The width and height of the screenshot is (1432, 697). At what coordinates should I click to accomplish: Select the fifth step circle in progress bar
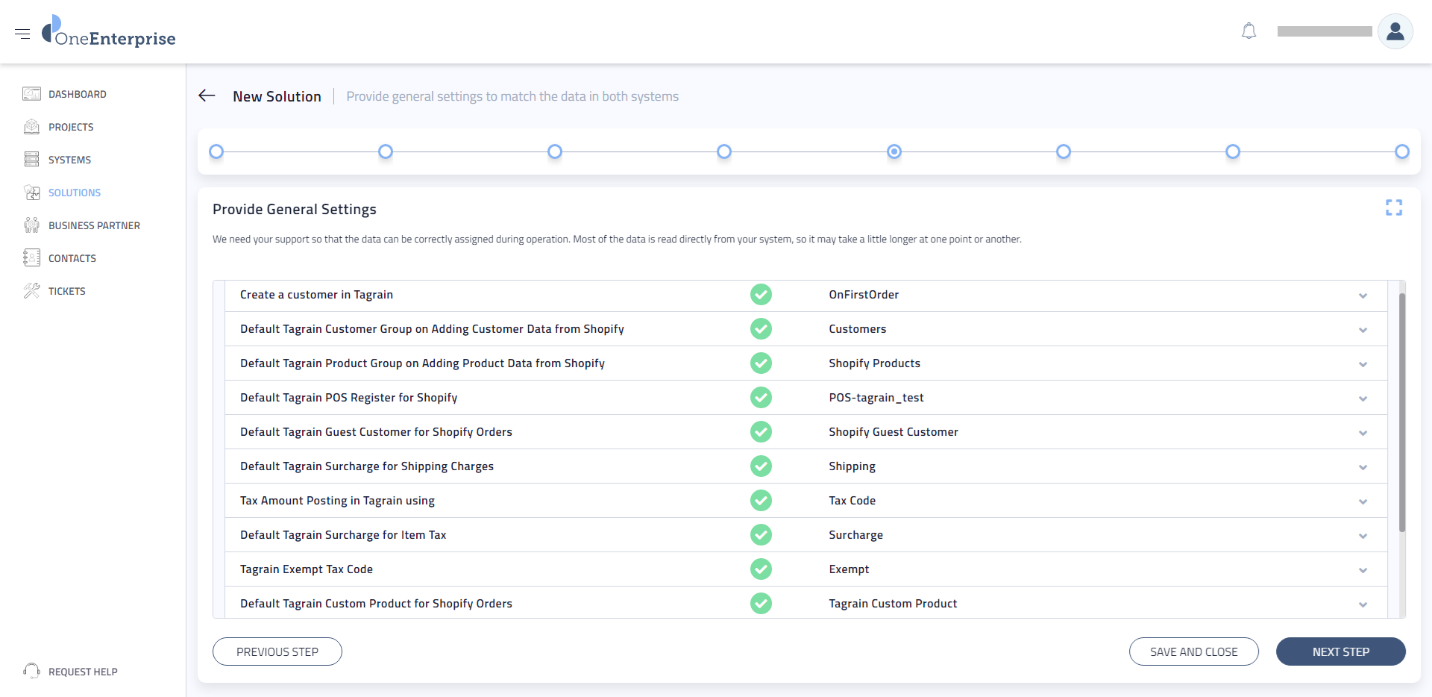point(894,151)
